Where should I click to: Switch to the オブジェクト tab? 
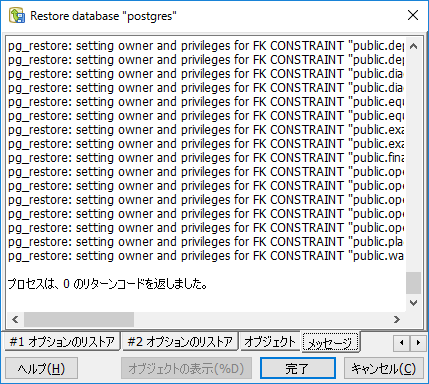(x=270, y=341)
